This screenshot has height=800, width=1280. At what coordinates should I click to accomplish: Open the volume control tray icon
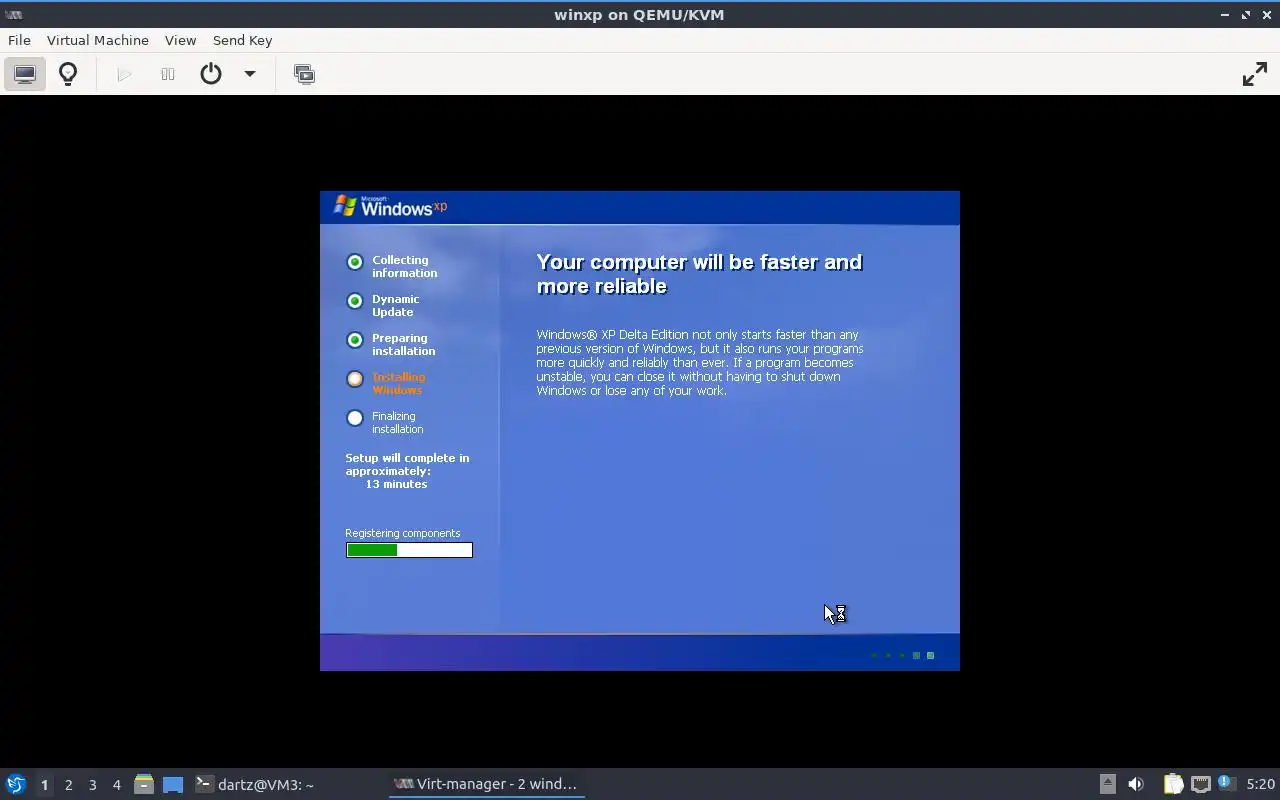(1136, 784)
